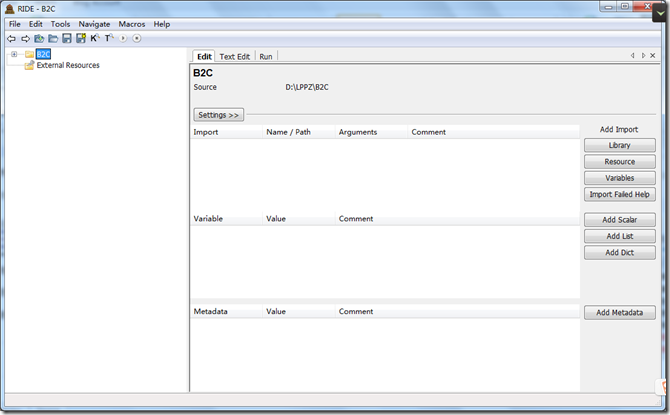The image size is (670, 415).
Task: Click the dark dropdown arrow at top-right corner
Action: tap(661, 13)
